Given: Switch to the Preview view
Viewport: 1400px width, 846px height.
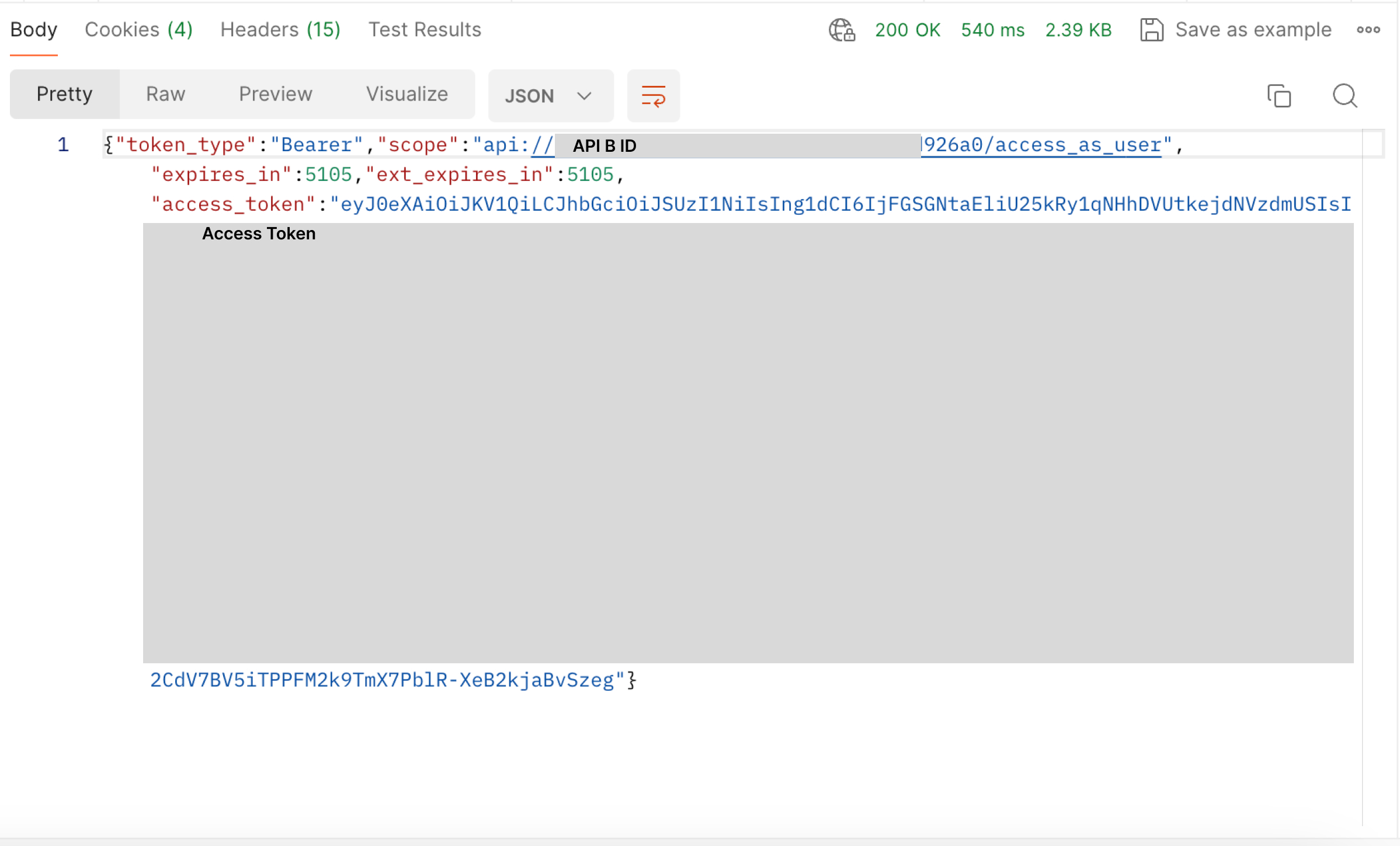Looking at the screenshot, I should [275, 94].
